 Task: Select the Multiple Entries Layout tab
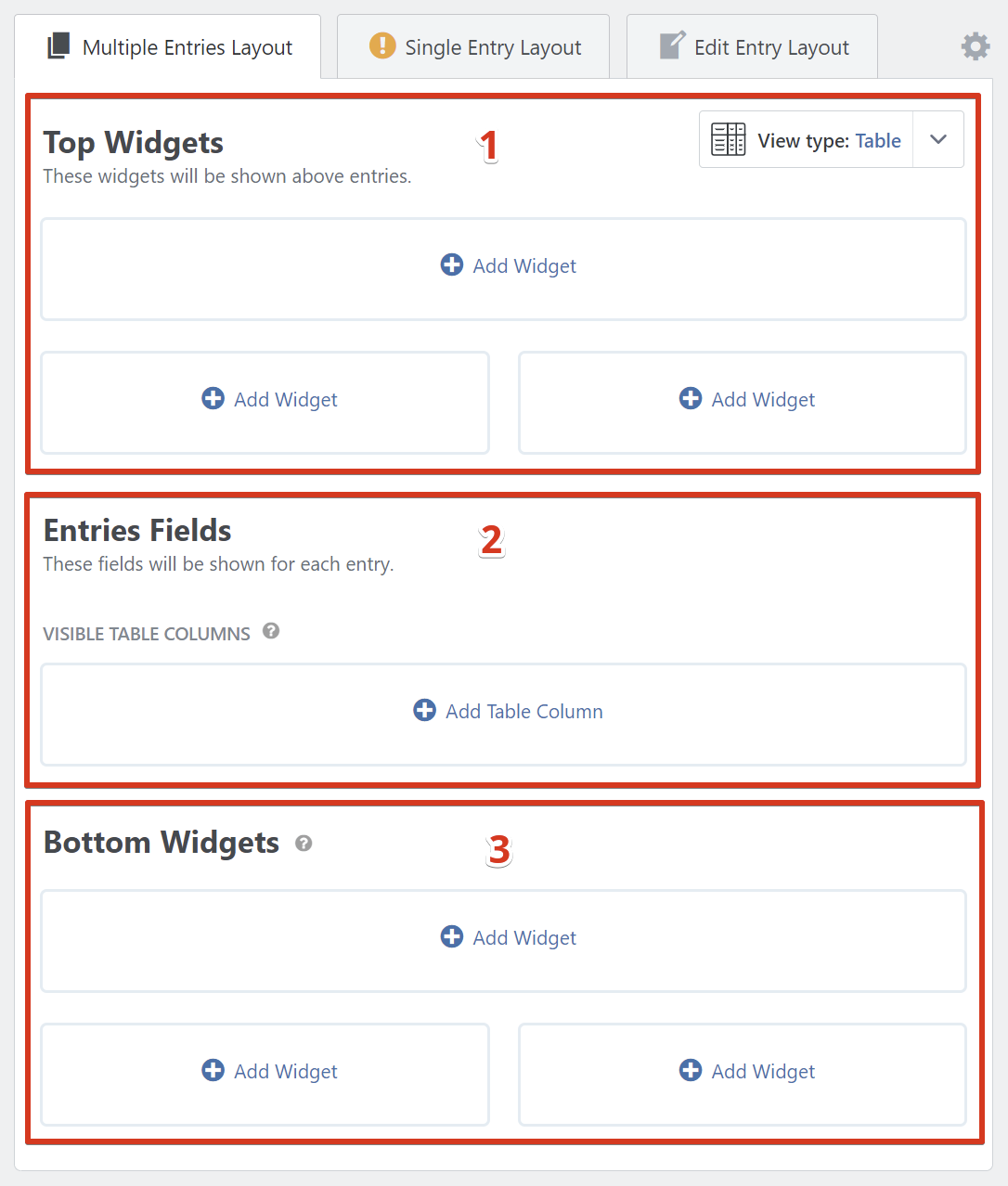[187, 47]
